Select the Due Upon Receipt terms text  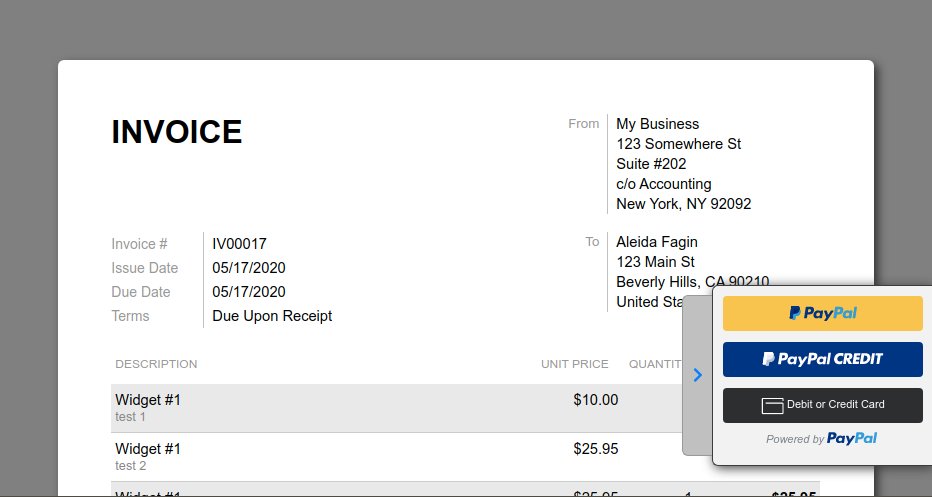(x=272, y=316)
